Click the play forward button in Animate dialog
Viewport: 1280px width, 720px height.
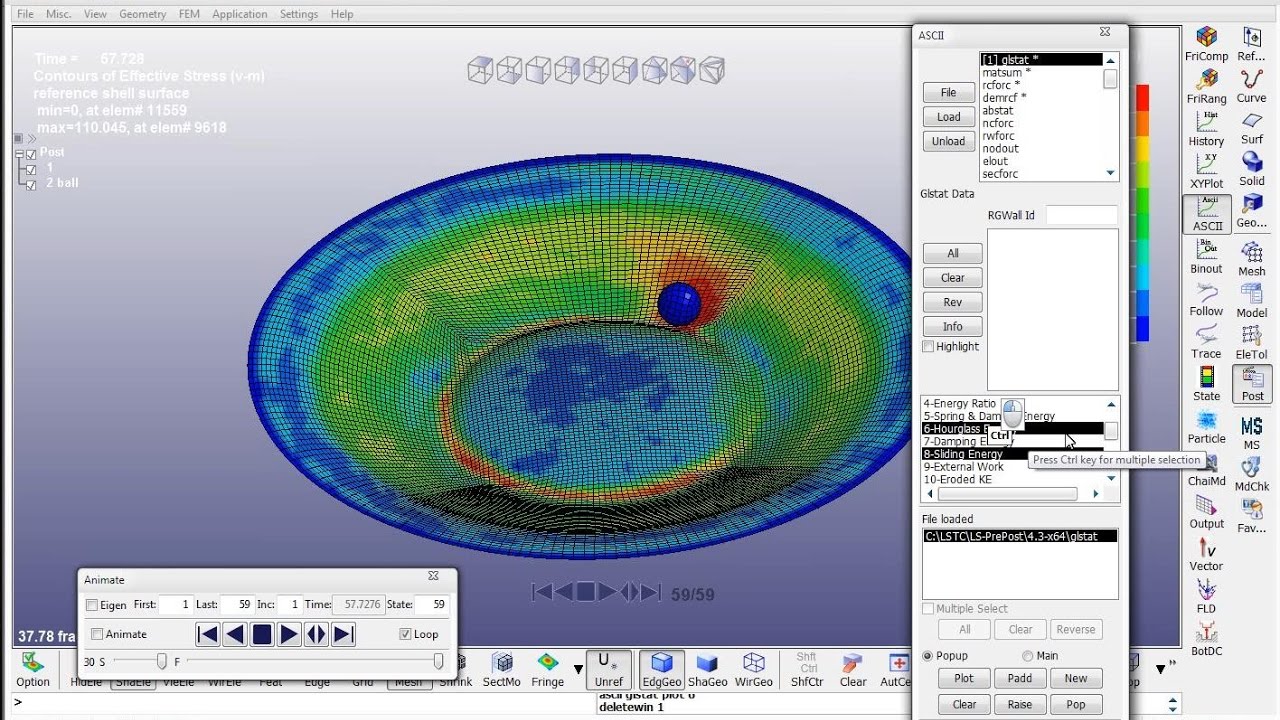pyautogui.click(x=289, y=634)
